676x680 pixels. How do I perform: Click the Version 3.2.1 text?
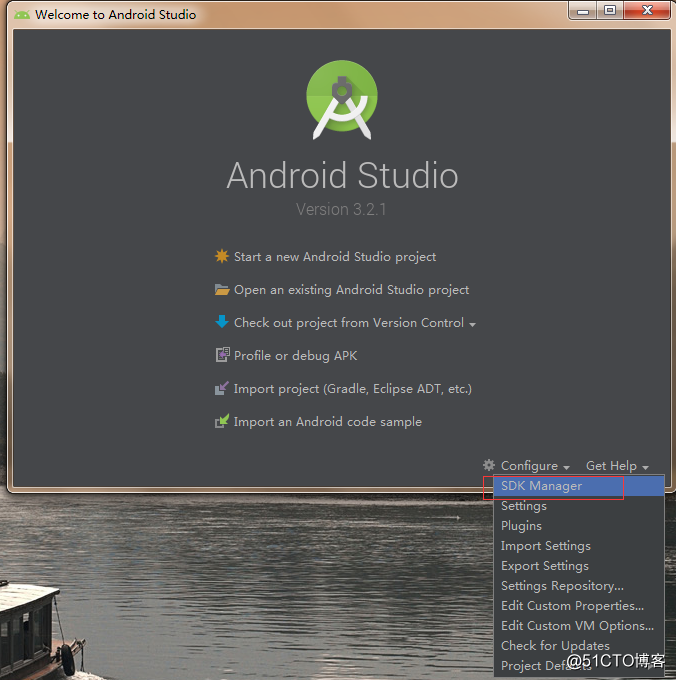(341, 209)
